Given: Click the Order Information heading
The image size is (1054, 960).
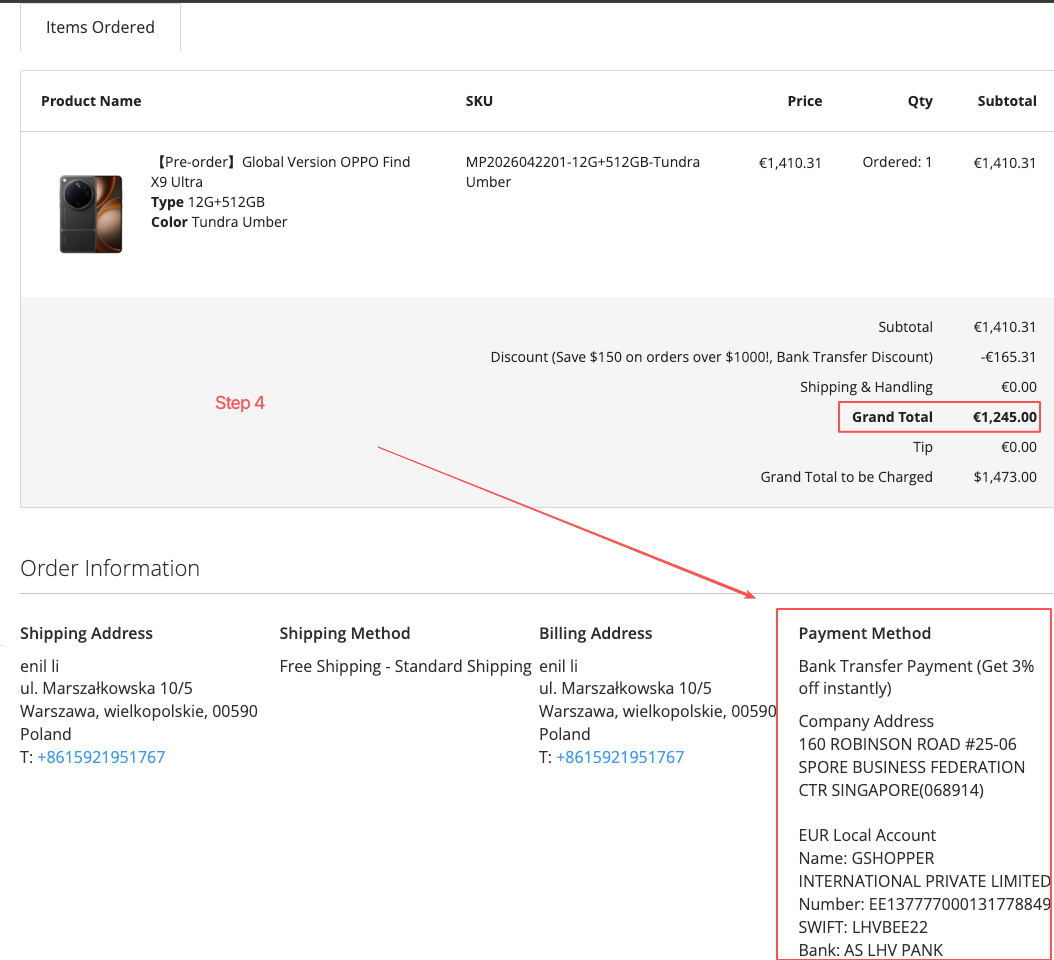Looking at the screenshot, I should (x=110, y=568).
